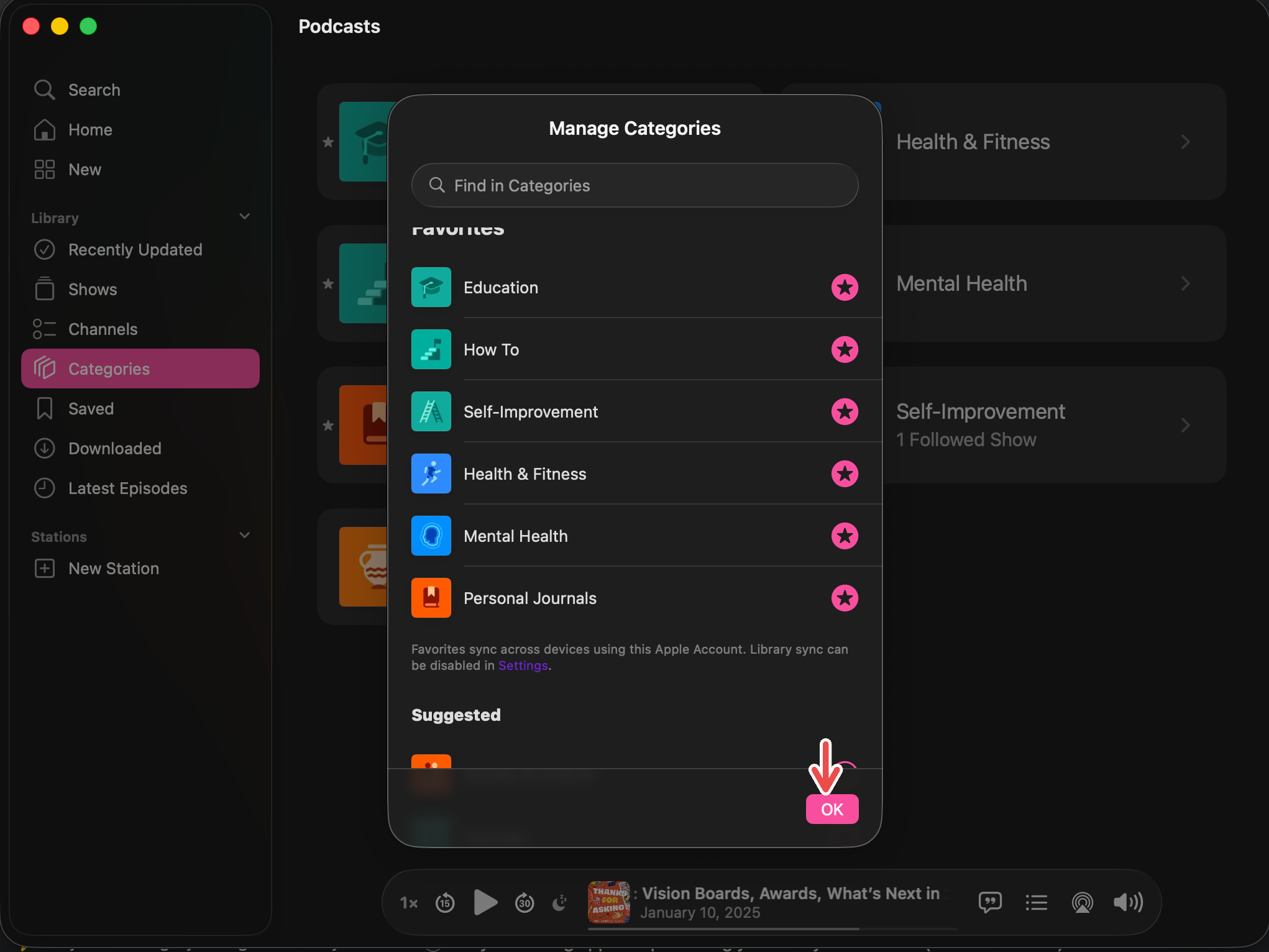
Task: Click the magnifier icon in Find field
Action: [x=437, y=185]
